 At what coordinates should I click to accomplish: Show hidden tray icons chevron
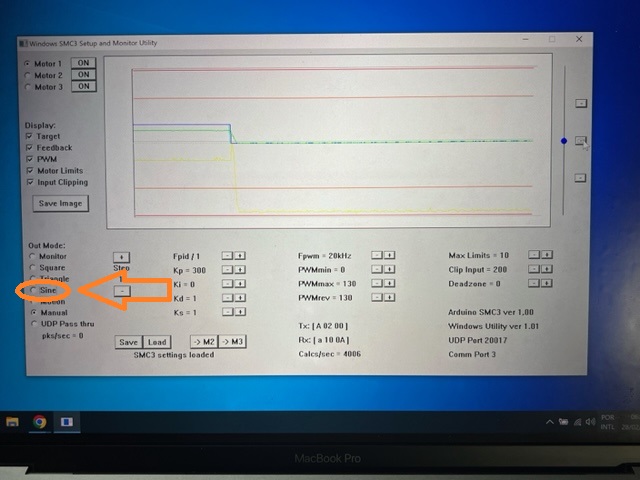[x=550, y=422]
